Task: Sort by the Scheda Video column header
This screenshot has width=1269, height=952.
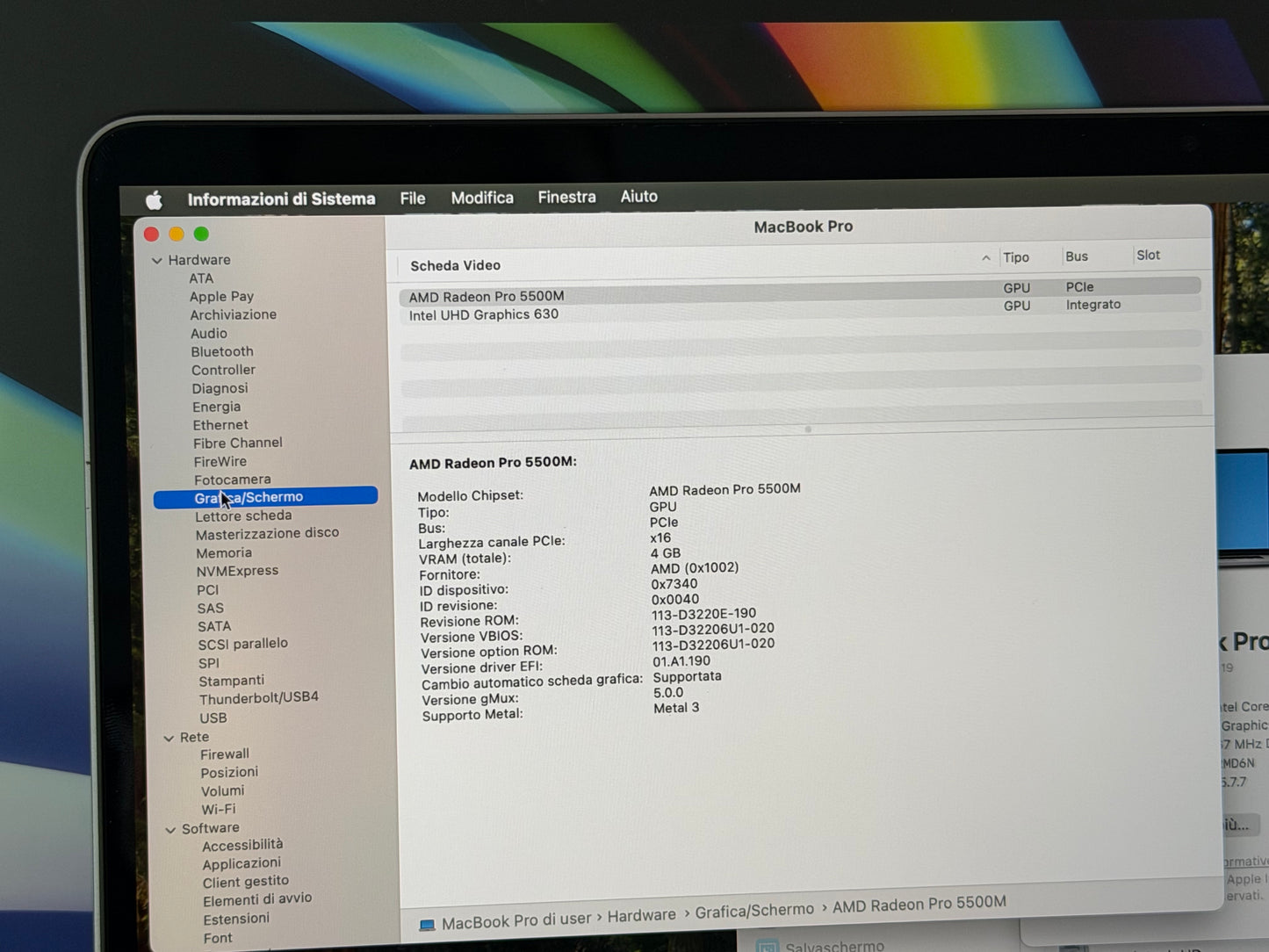Action: (x=455, y=265)
